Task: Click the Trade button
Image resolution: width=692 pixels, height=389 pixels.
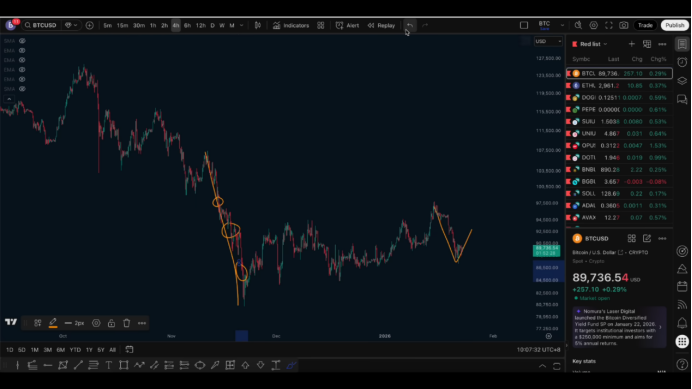Action: (x=645, y=25)
